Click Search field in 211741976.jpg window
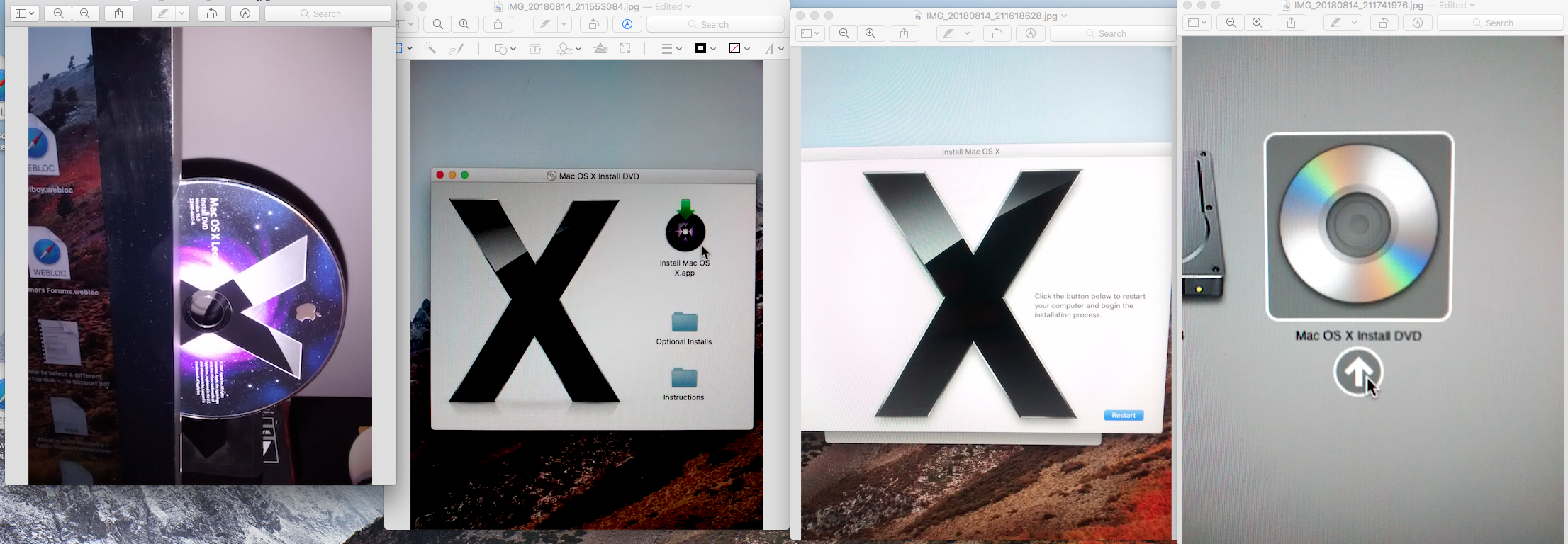 pyautogui.click(x=1500, y=23)
